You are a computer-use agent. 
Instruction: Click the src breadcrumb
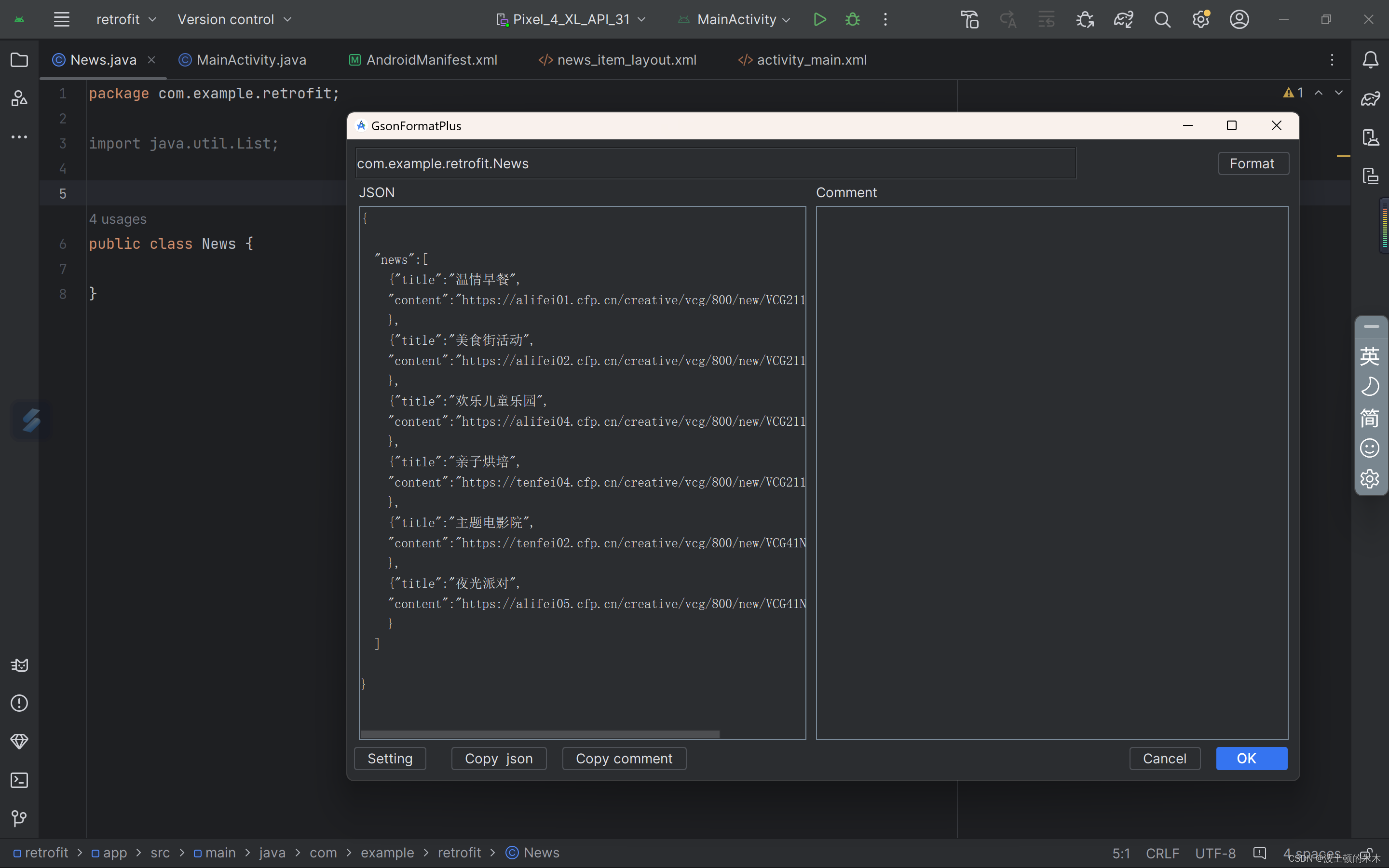(x=160, y=853)
